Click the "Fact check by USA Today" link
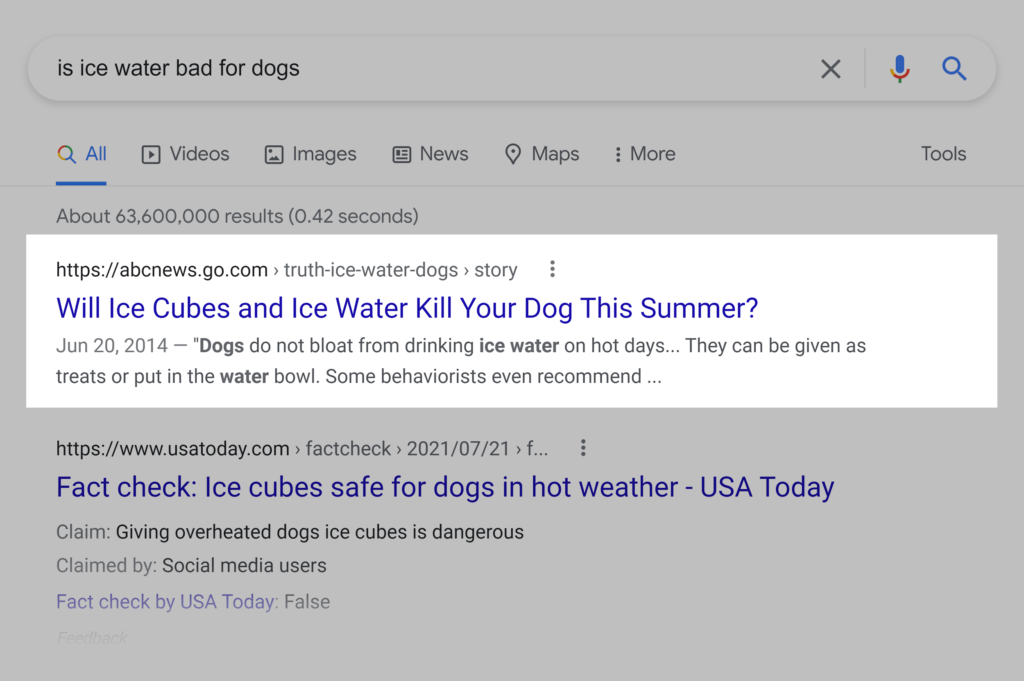This screenshot has width=1024, height=681. (x=165, y=602)
